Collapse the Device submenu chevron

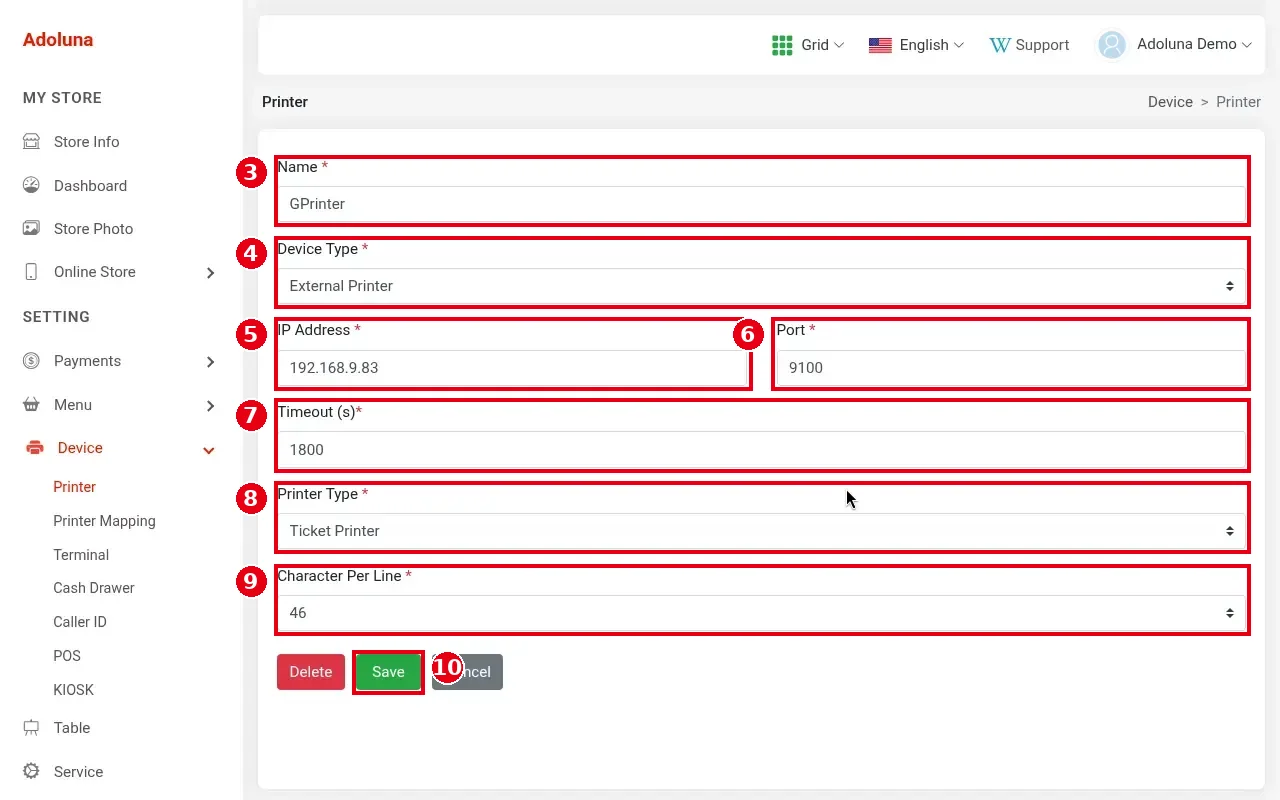coord(209,450)
